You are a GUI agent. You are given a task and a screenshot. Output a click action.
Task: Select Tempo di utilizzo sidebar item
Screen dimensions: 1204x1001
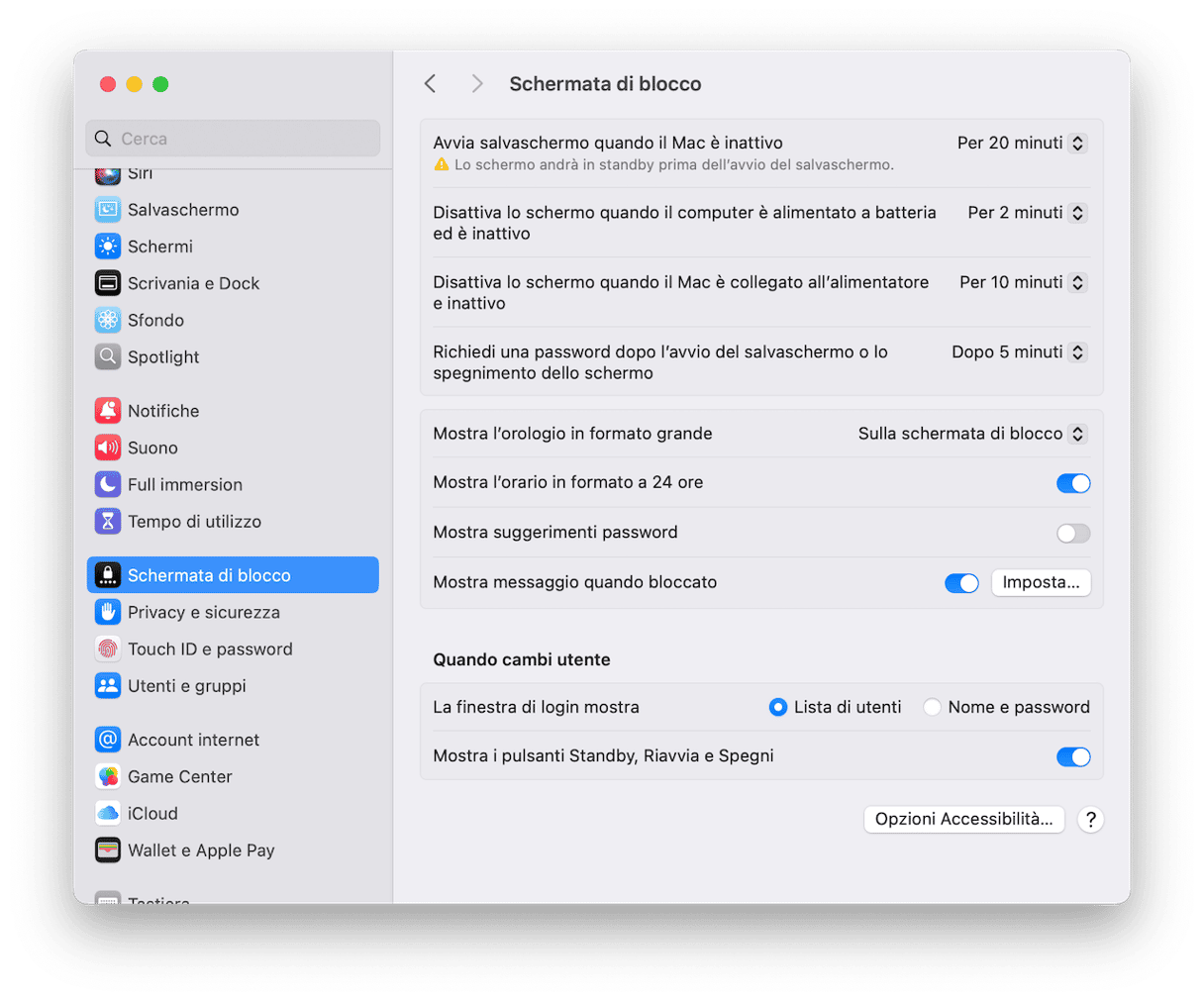(233, 521)
